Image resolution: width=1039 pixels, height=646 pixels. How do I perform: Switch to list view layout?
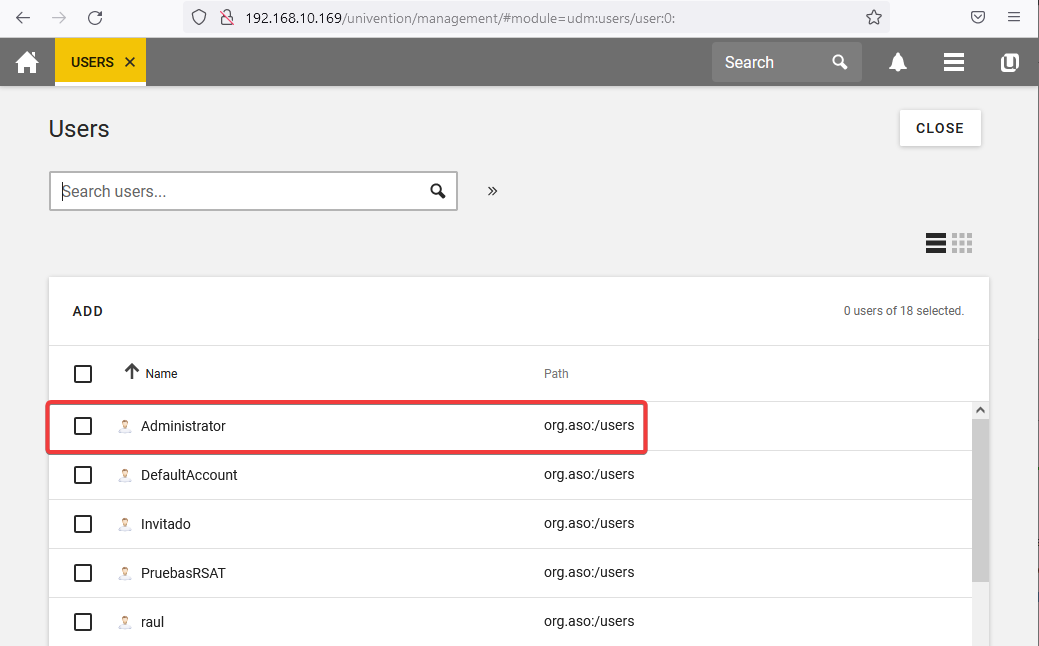(x=936, y=243)
